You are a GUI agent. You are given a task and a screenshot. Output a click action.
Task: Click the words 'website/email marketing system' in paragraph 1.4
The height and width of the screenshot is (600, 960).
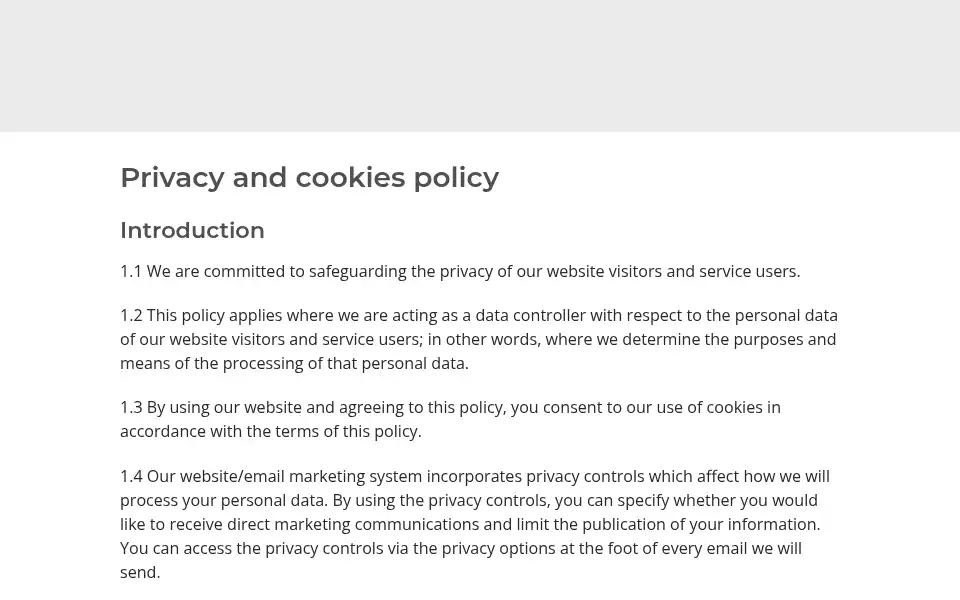301,476
